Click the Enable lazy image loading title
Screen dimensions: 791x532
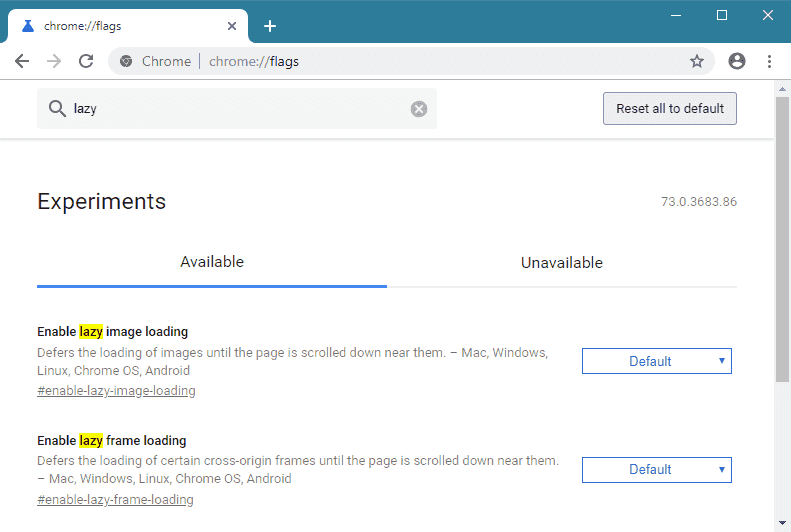tap(112, 331)
